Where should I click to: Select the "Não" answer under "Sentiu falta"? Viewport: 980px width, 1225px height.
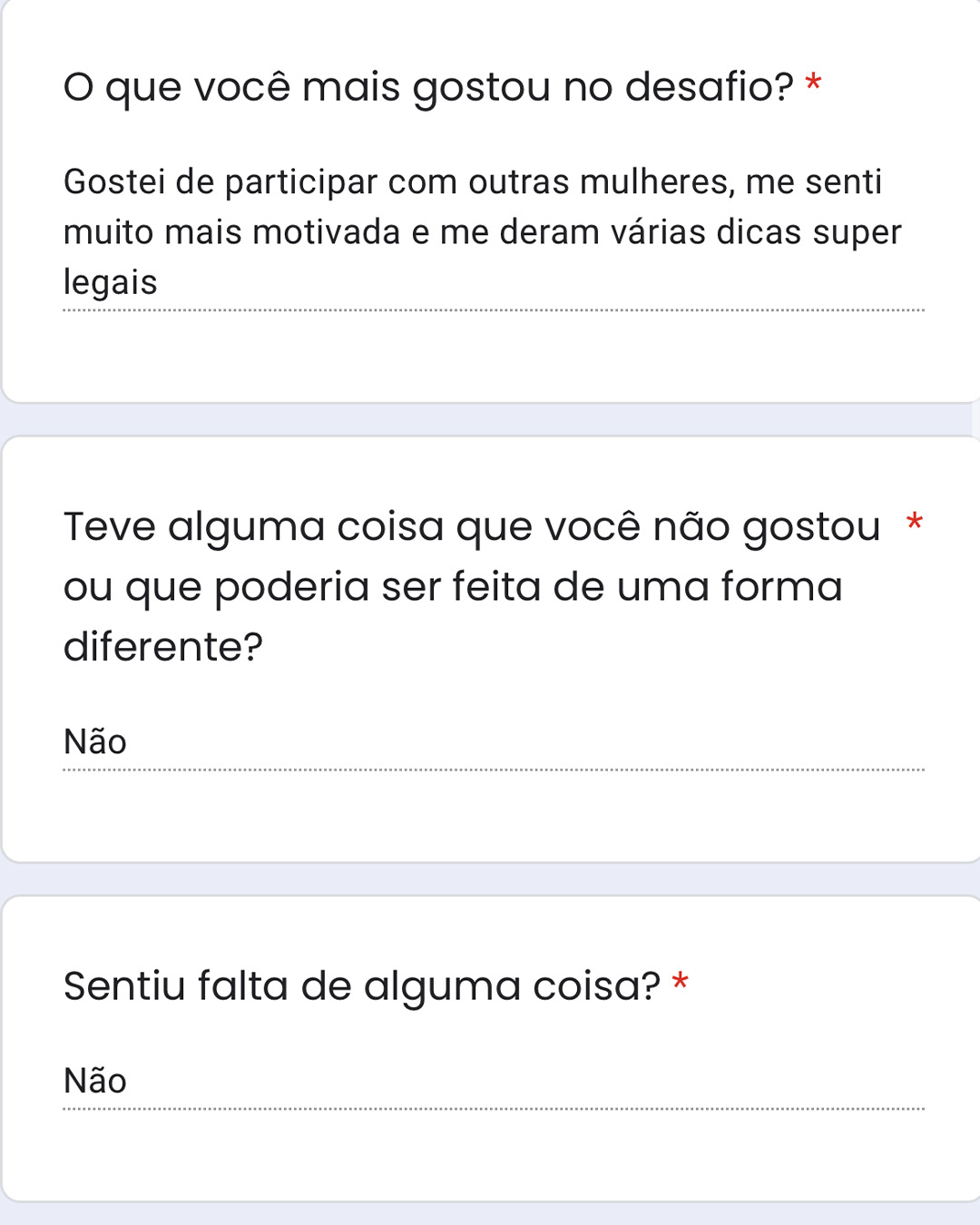tap(95, 1081)
